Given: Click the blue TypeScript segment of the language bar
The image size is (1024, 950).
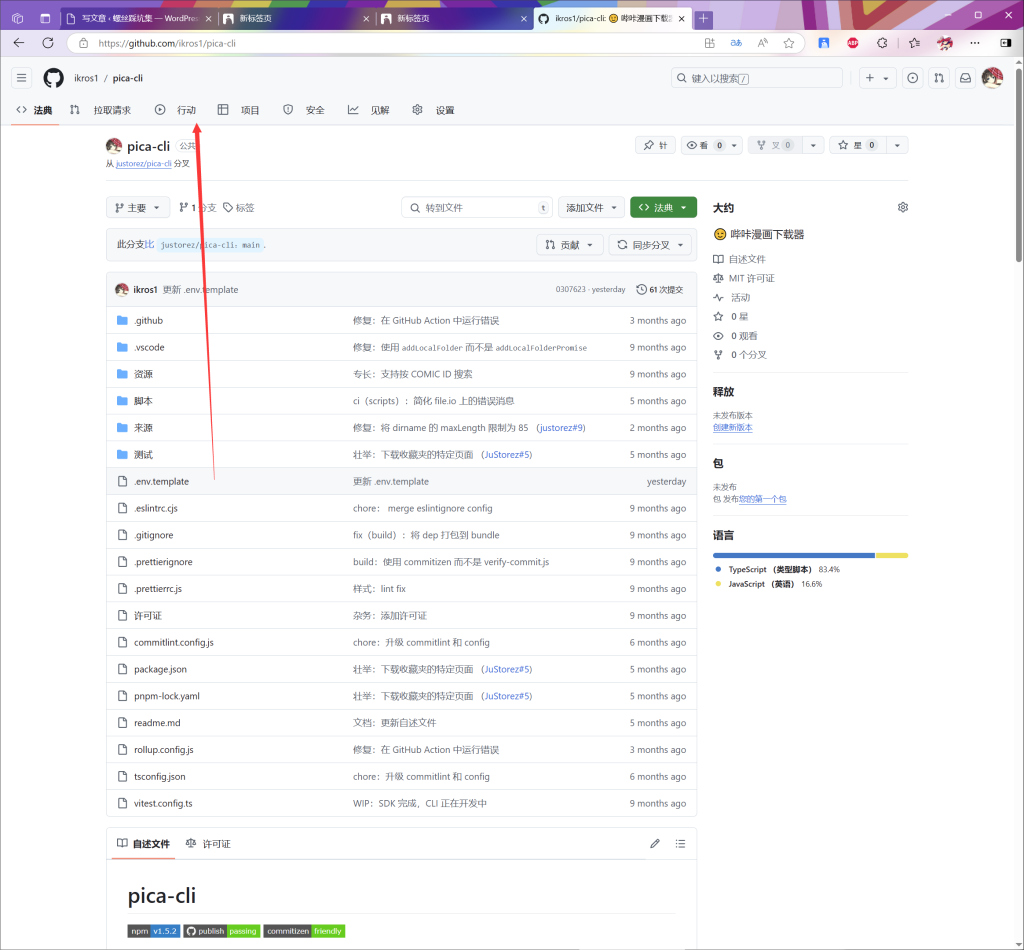Looking at the screenshot, I should (793, 556).
